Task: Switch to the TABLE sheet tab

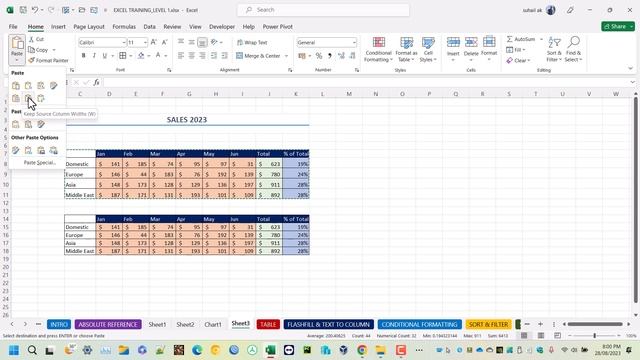Action: click(x=268, y=324)
